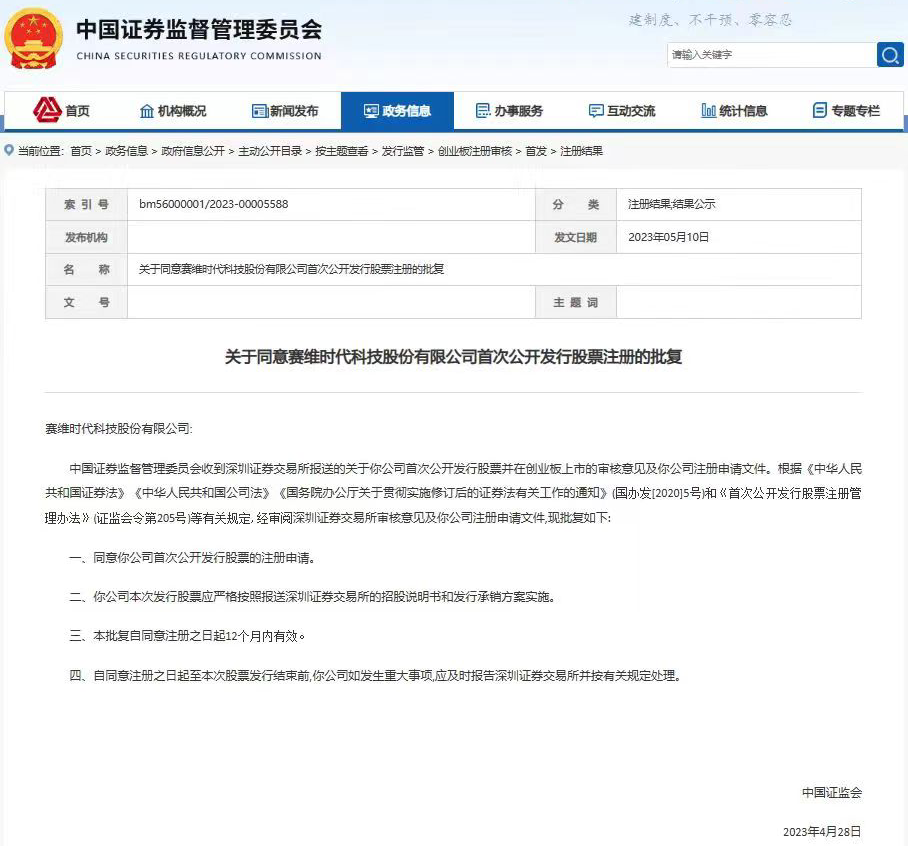The image size is (908, 846).
Task: Select the 政务信息 tab
Action: point(397,111)
